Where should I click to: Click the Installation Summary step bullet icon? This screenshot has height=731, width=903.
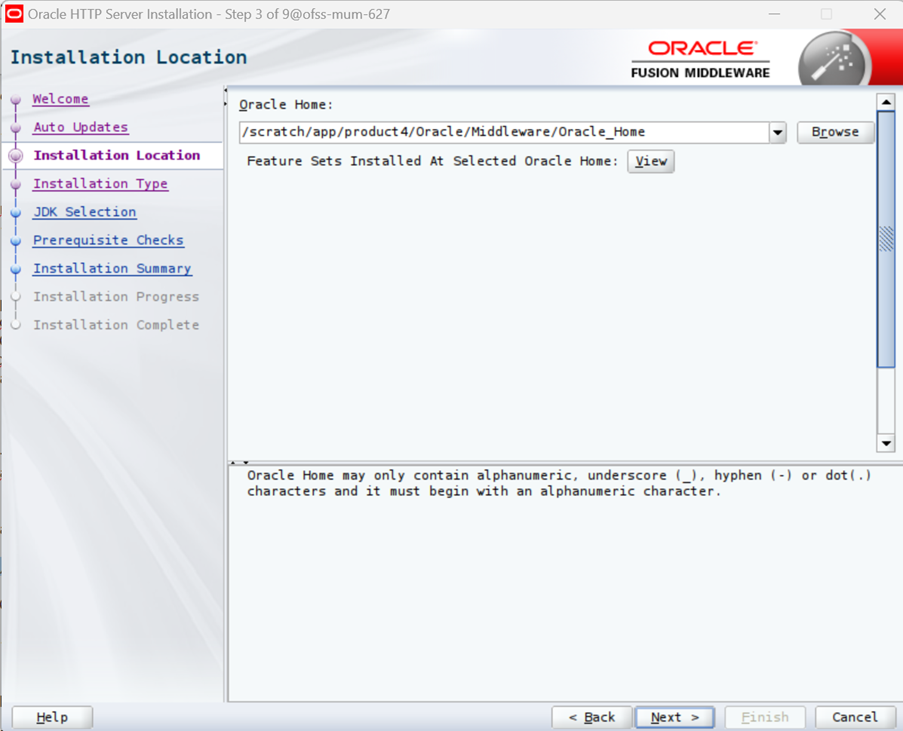[x=16, y=269]
